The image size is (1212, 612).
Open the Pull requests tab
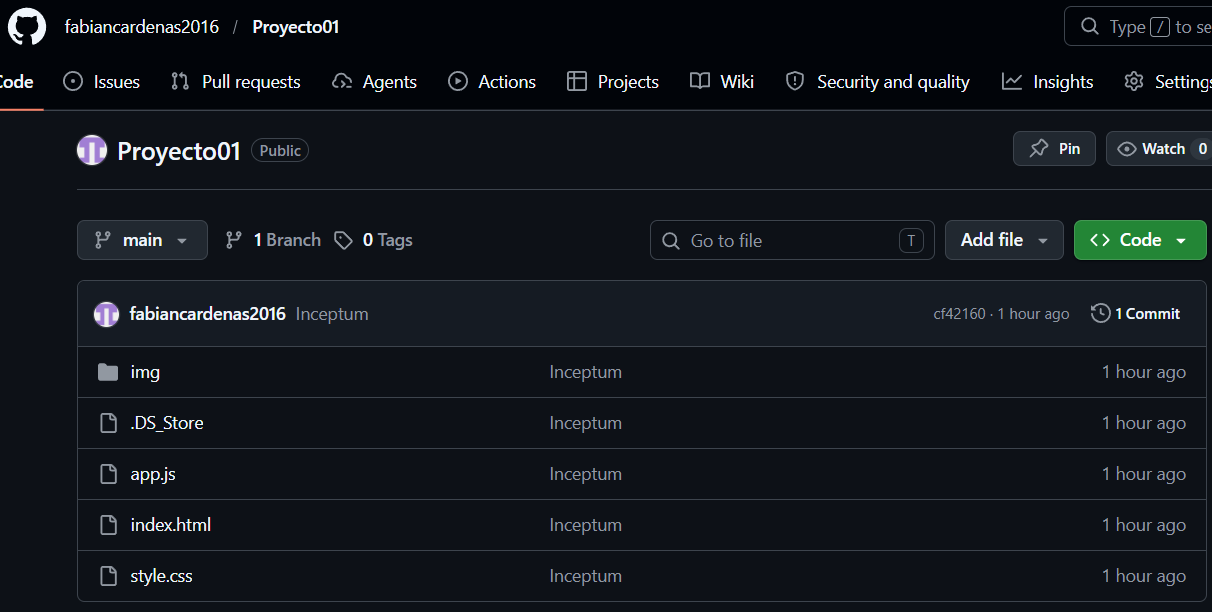pyautogui.click(x=236, y=82)
